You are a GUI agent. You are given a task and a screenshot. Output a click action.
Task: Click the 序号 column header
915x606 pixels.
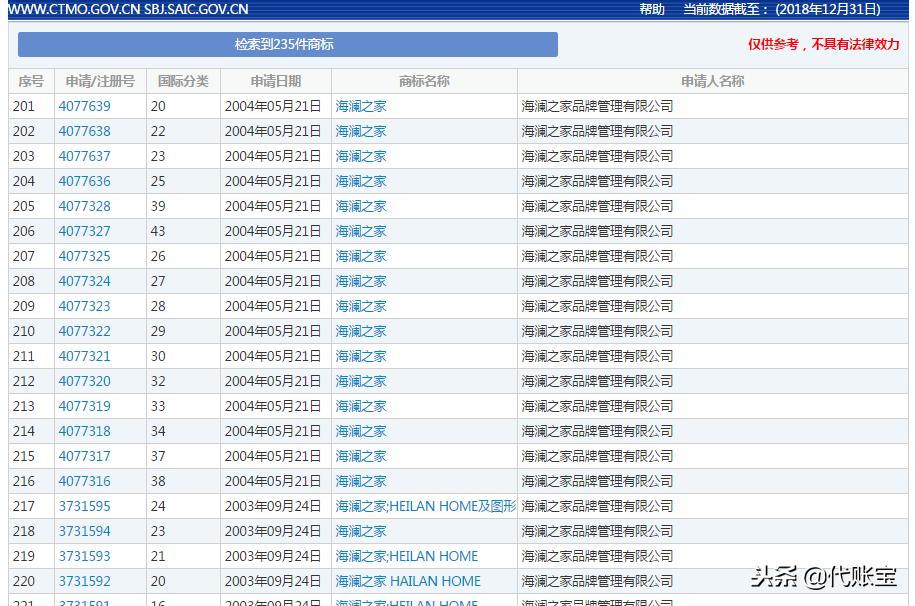(x=31, y=81)
